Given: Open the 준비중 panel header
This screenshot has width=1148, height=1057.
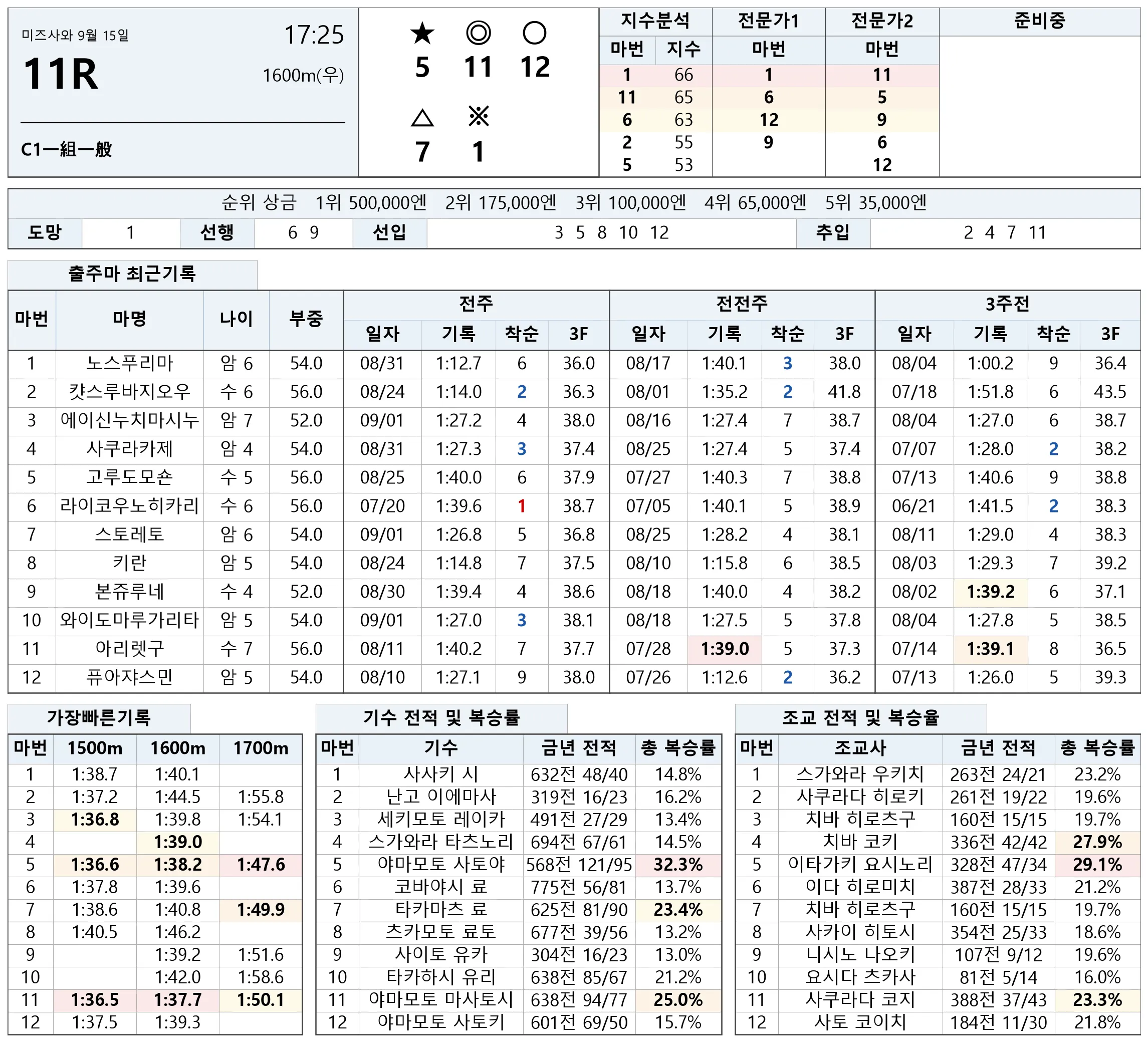Looking at the screenshot, I should coord(1039,22).
